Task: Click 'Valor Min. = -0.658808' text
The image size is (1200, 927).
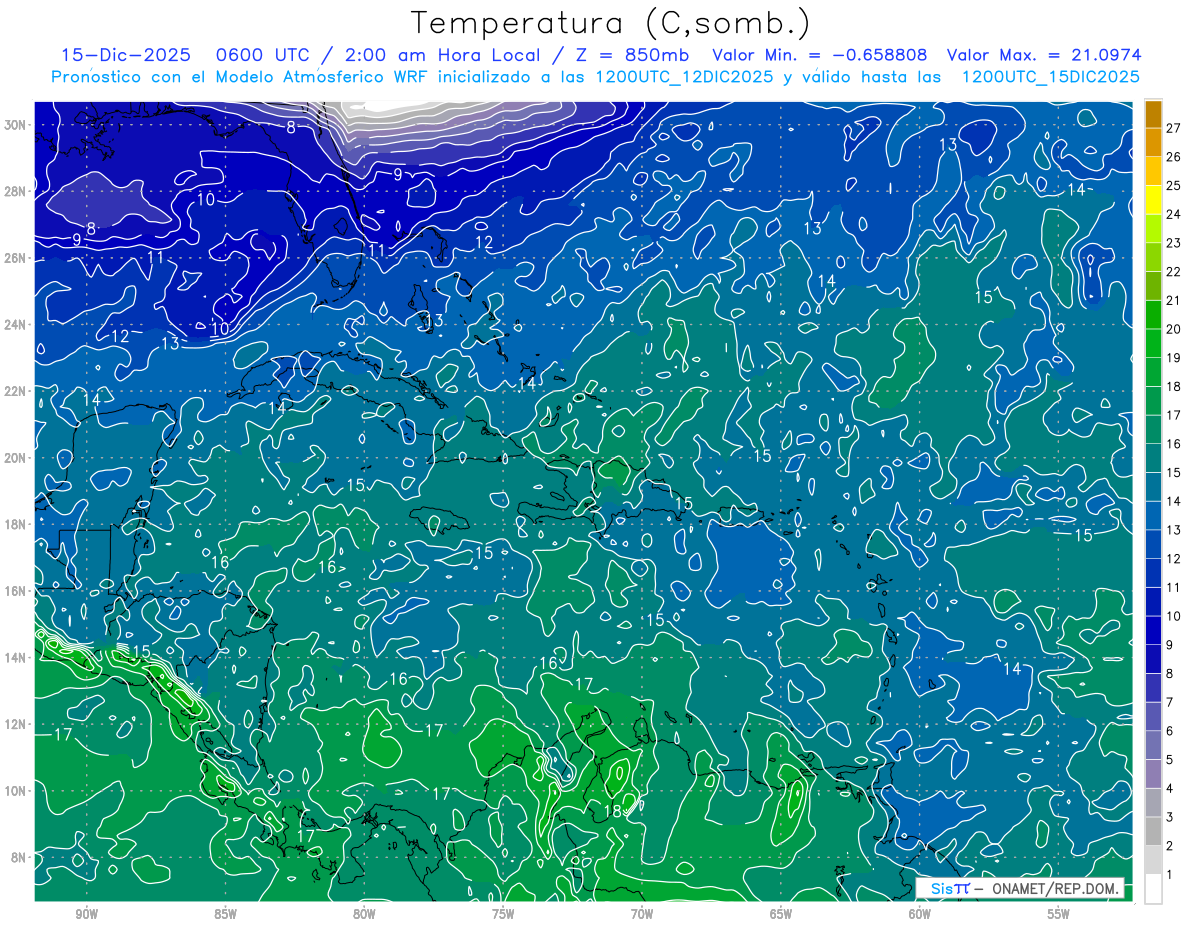Action: pyautogui.click(x=819, y=56)
